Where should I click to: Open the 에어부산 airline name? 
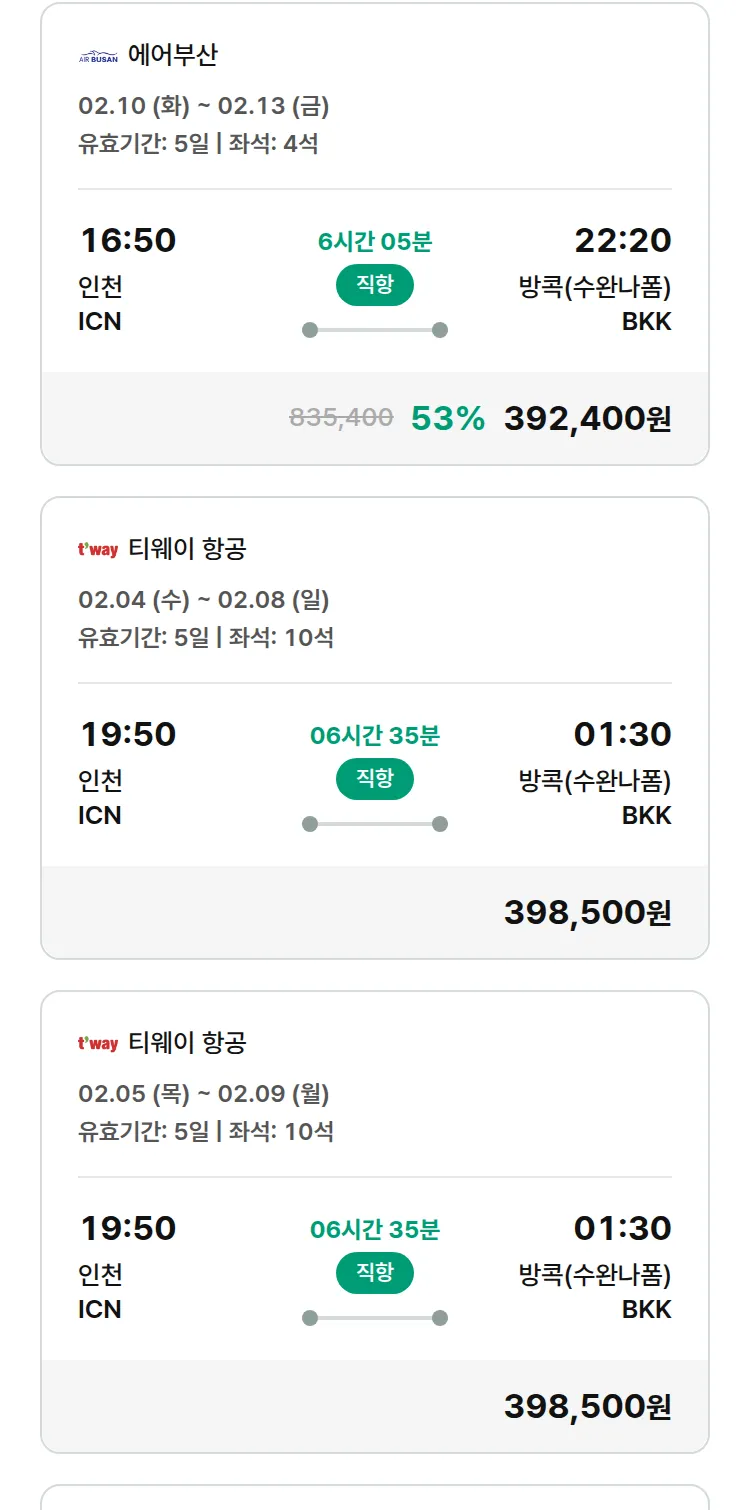[x=172, y=55]
